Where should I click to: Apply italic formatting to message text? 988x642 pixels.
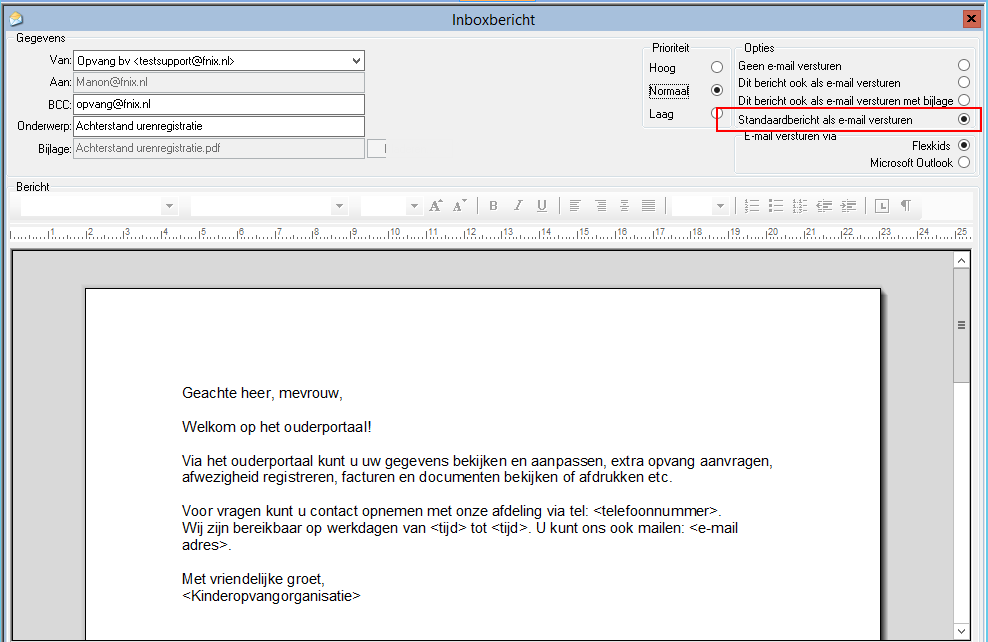(517, 206)
